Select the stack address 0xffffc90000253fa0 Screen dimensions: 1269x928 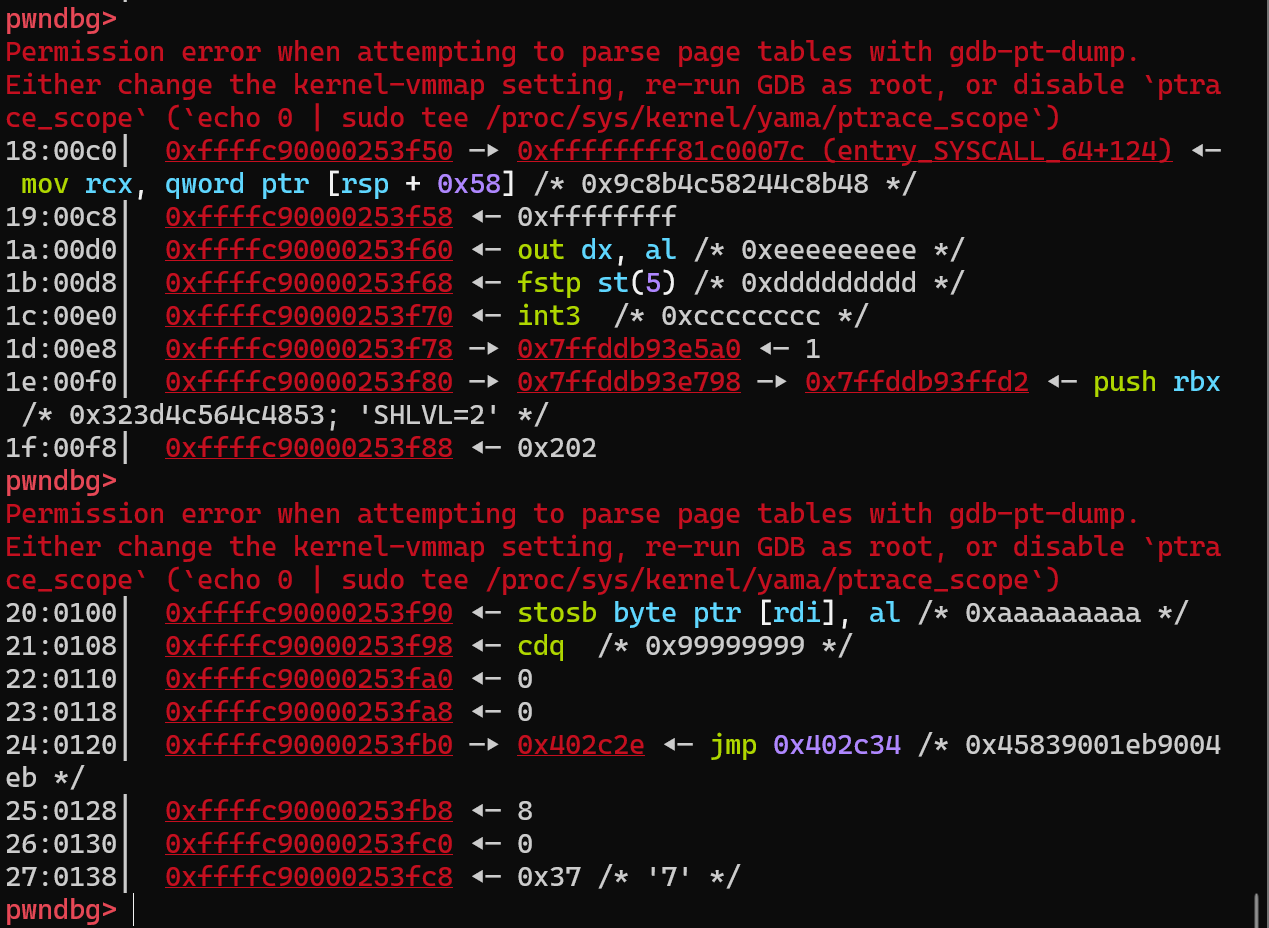(x=308, y=679)
